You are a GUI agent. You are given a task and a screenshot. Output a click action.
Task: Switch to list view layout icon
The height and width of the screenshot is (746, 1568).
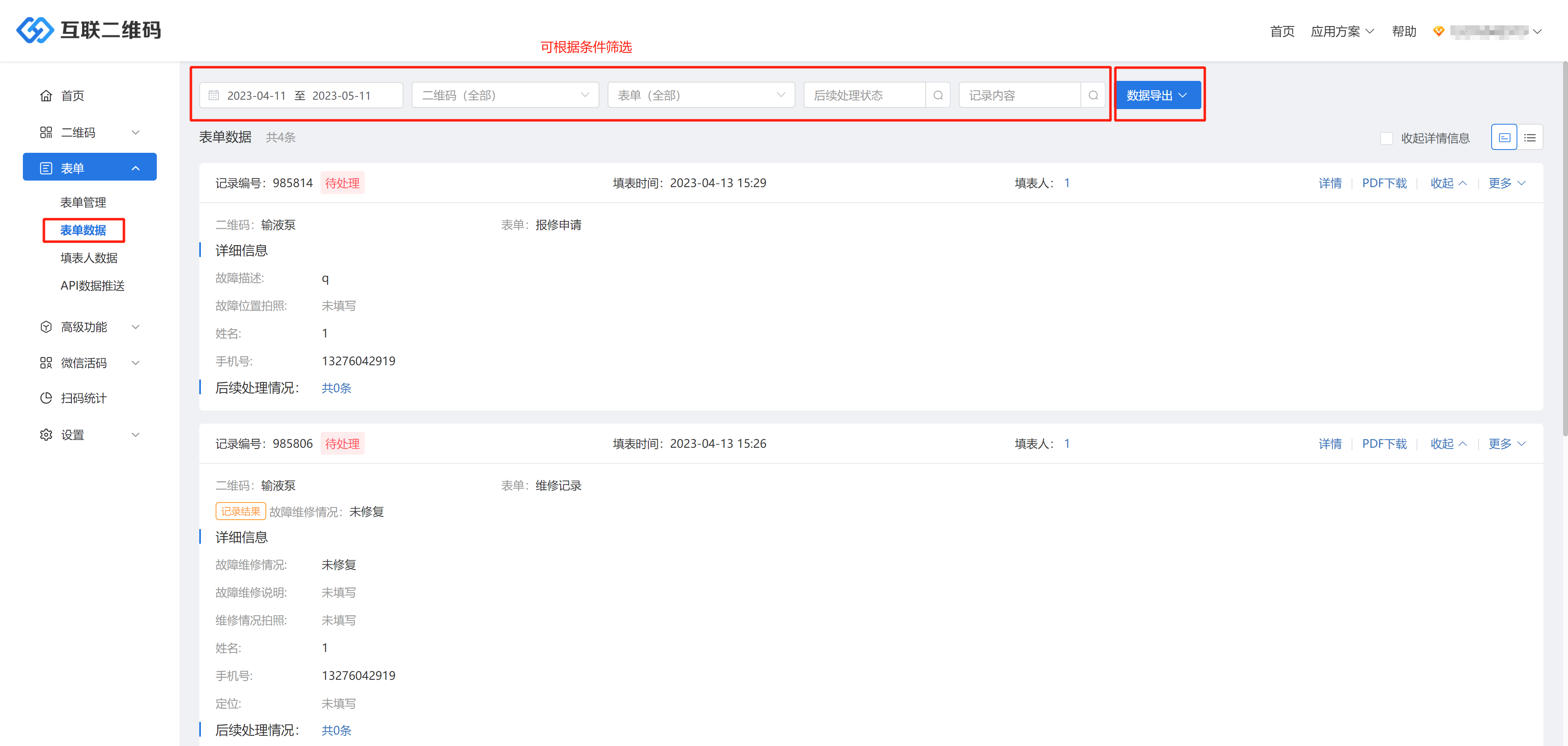(x=1530, y=138)
